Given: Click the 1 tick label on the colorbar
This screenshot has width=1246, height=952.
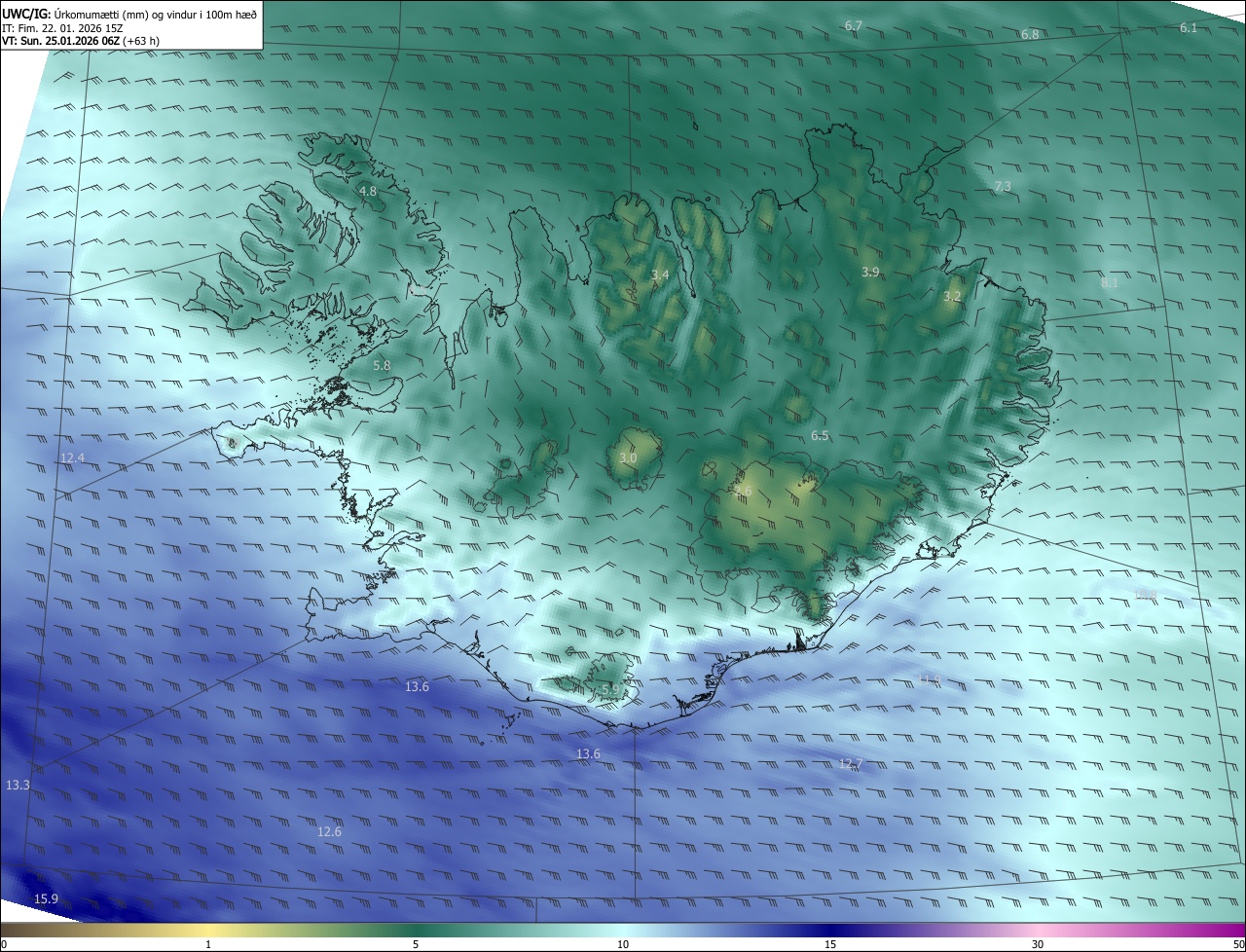Looking at the screenshot, I should pos(209,944).
